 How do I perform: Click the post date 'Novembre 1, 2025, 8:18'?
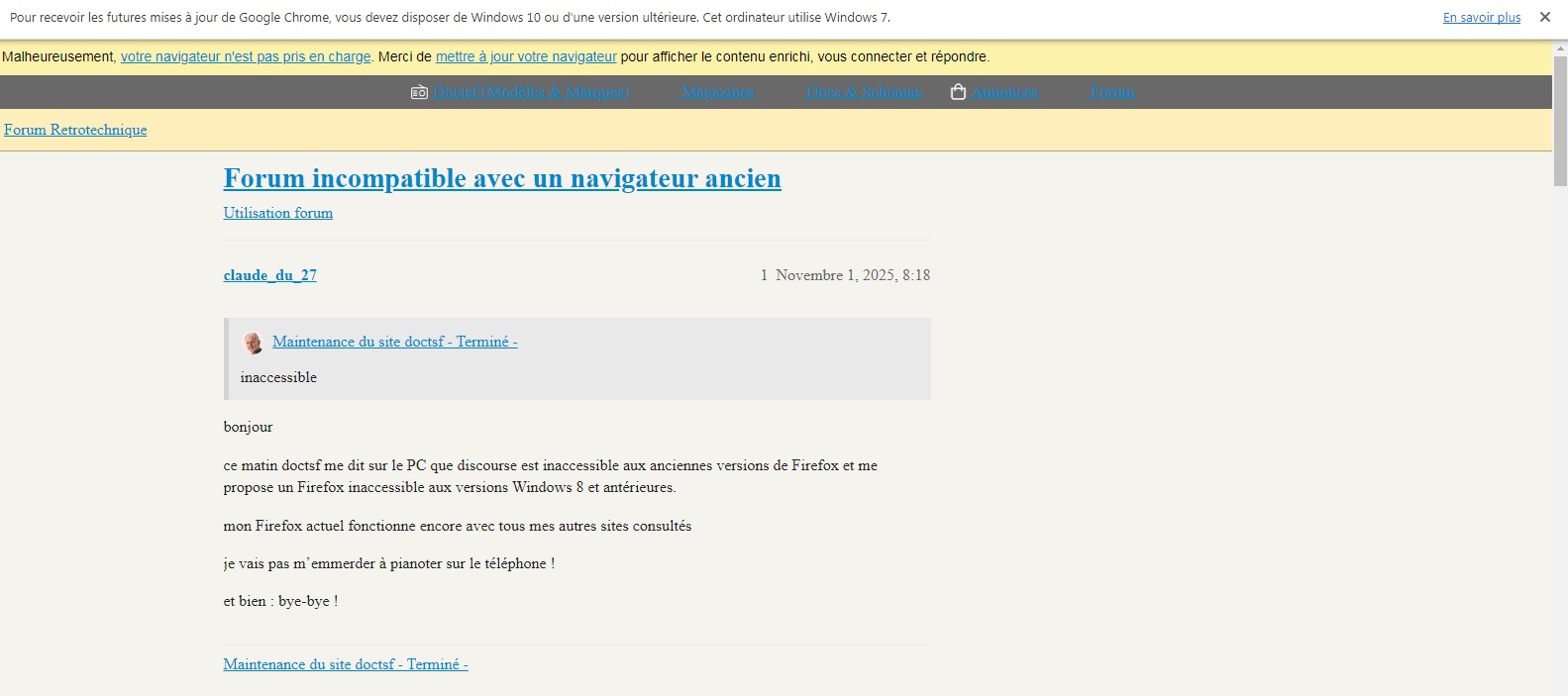(x=853, y=275)
